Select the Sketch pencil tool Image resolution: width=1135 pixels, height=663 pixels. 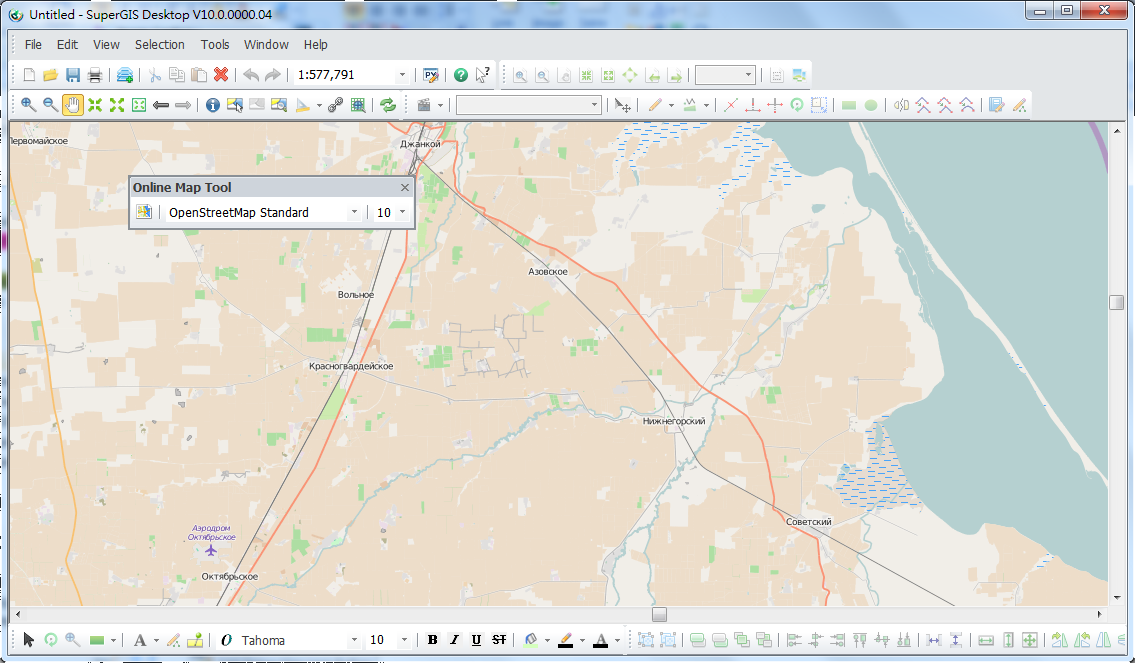click(654, 105)
